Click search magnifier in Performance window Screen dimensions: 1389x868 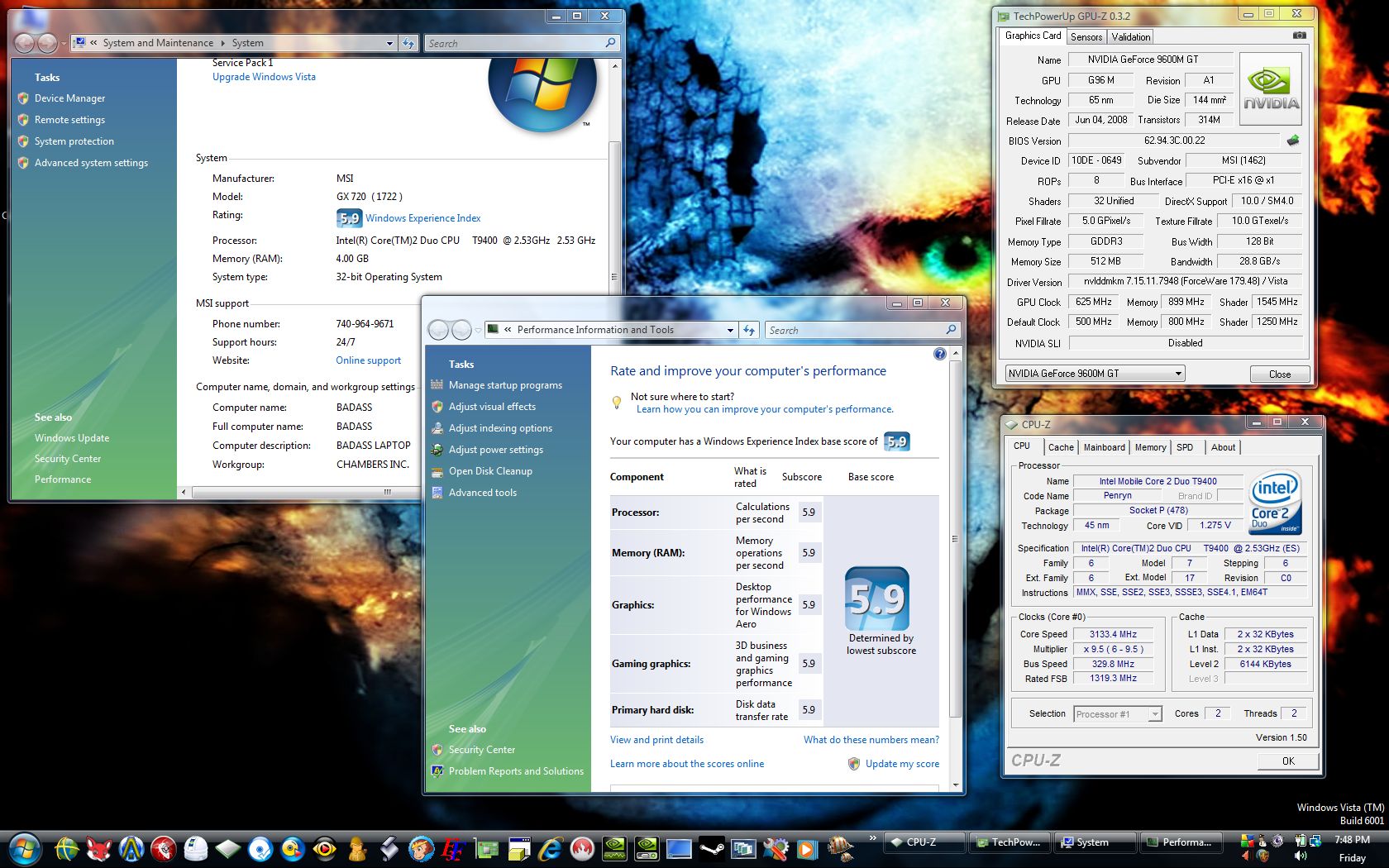(951, 330)
